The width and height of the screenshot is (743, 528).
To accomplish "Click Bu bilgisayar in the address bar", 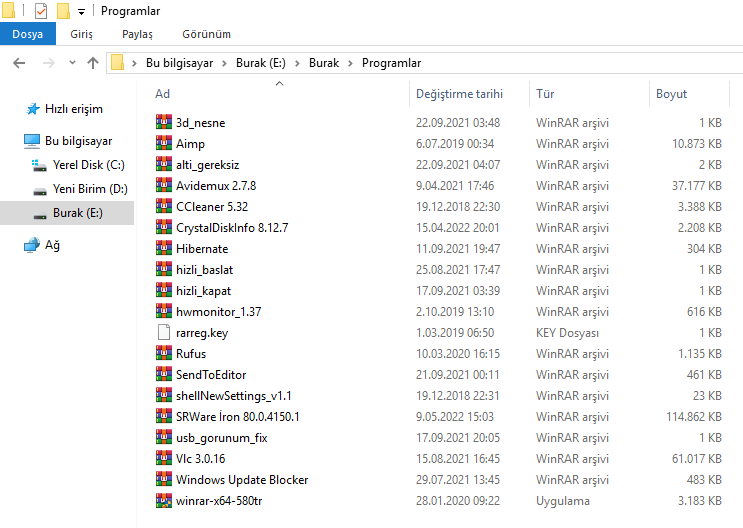I will pos(179,63).
